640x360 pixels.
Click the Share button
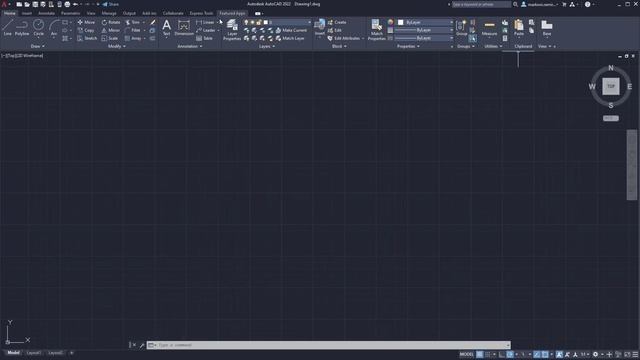(x=110, y=4)
